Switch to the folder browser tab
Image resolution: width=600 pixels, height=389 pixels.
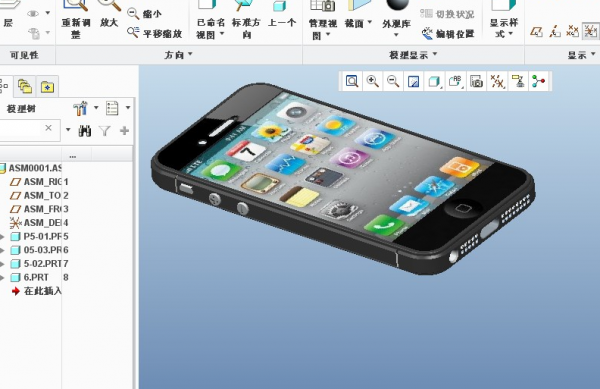tap(25, 86)
